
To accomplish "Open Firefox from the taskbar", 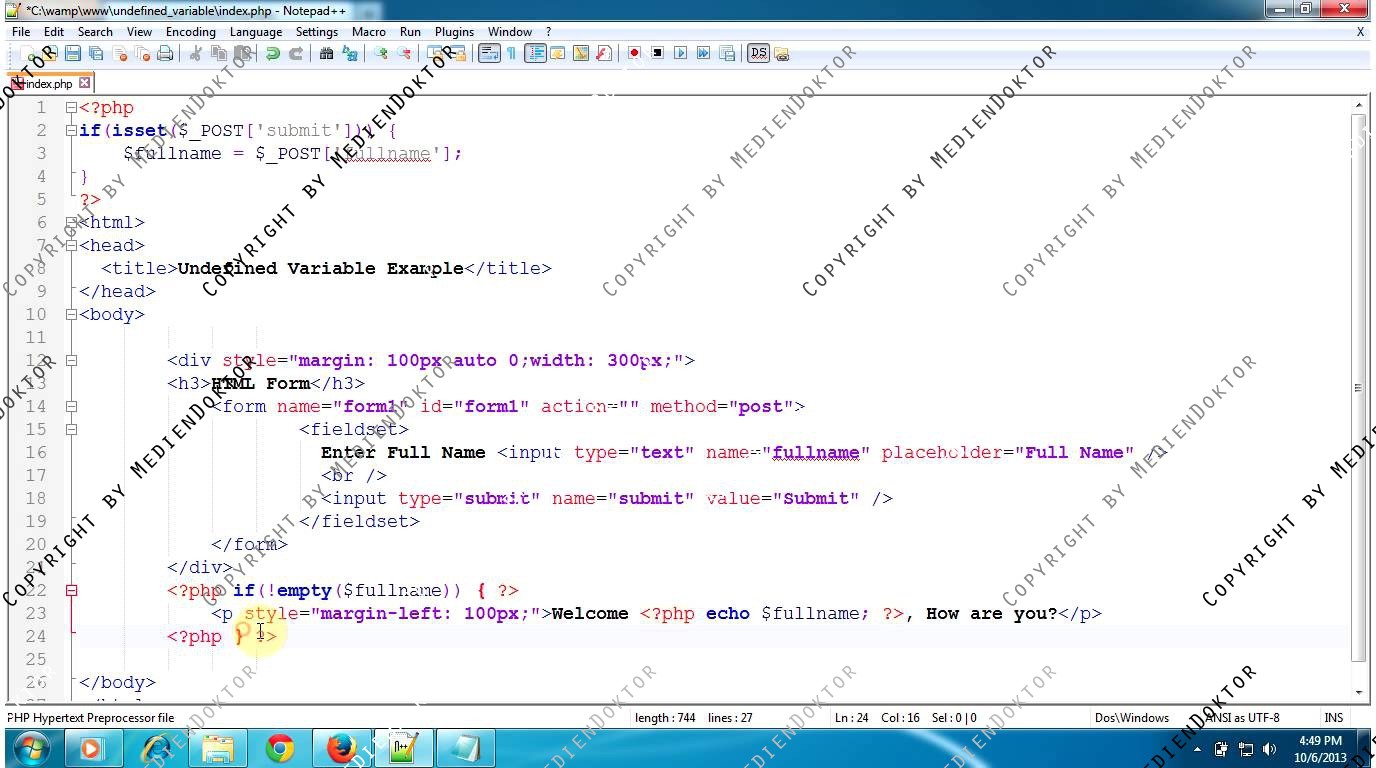I will tap(341, 748).
